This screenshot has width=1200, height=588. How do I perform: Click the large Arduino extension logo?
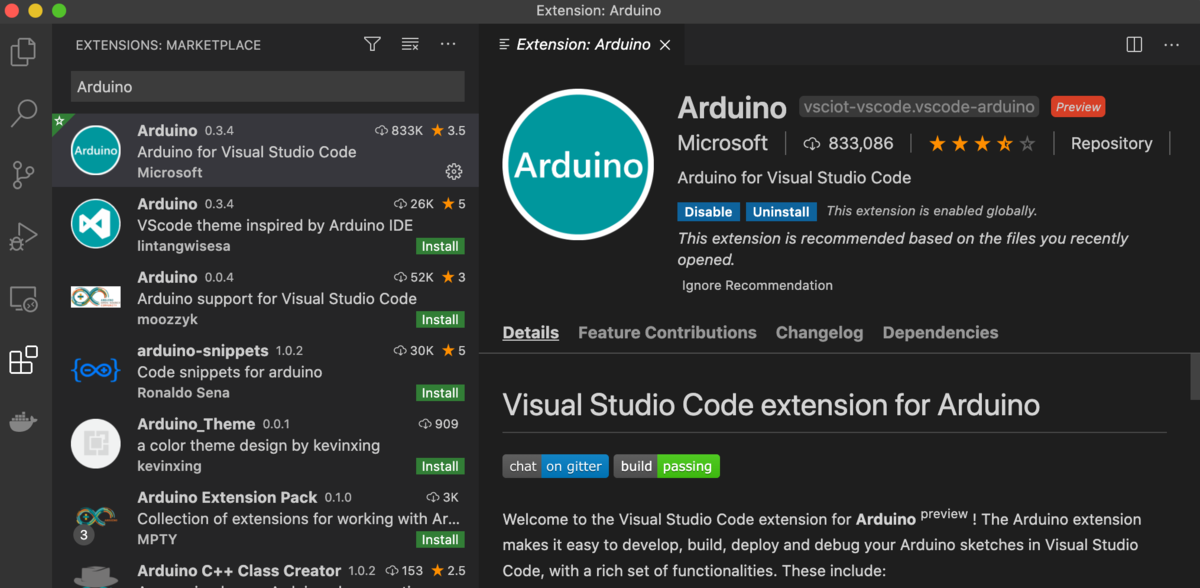click(x=579, y=167)
